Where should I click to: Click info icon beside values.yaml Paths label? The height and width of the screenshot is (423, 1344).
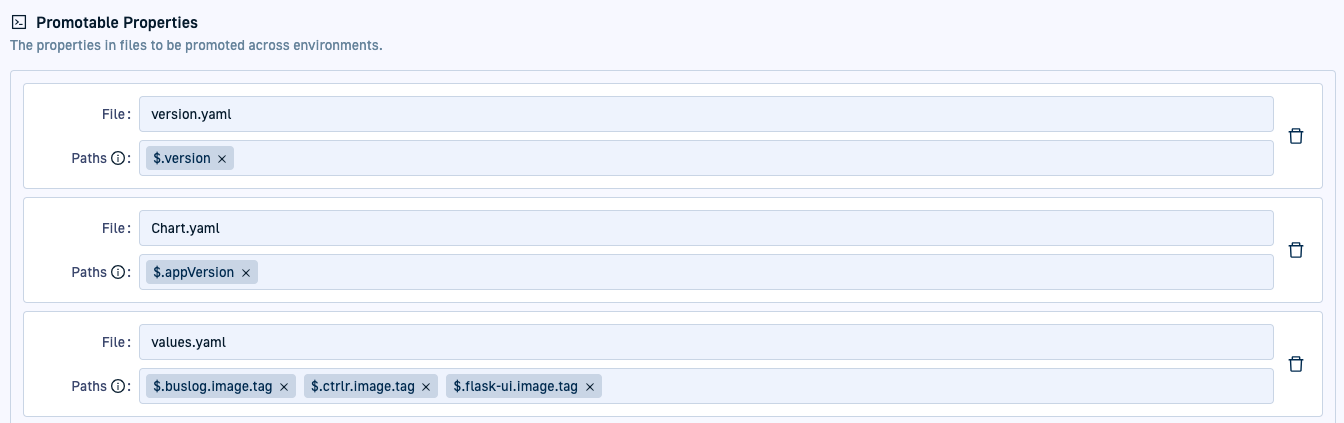117,386
